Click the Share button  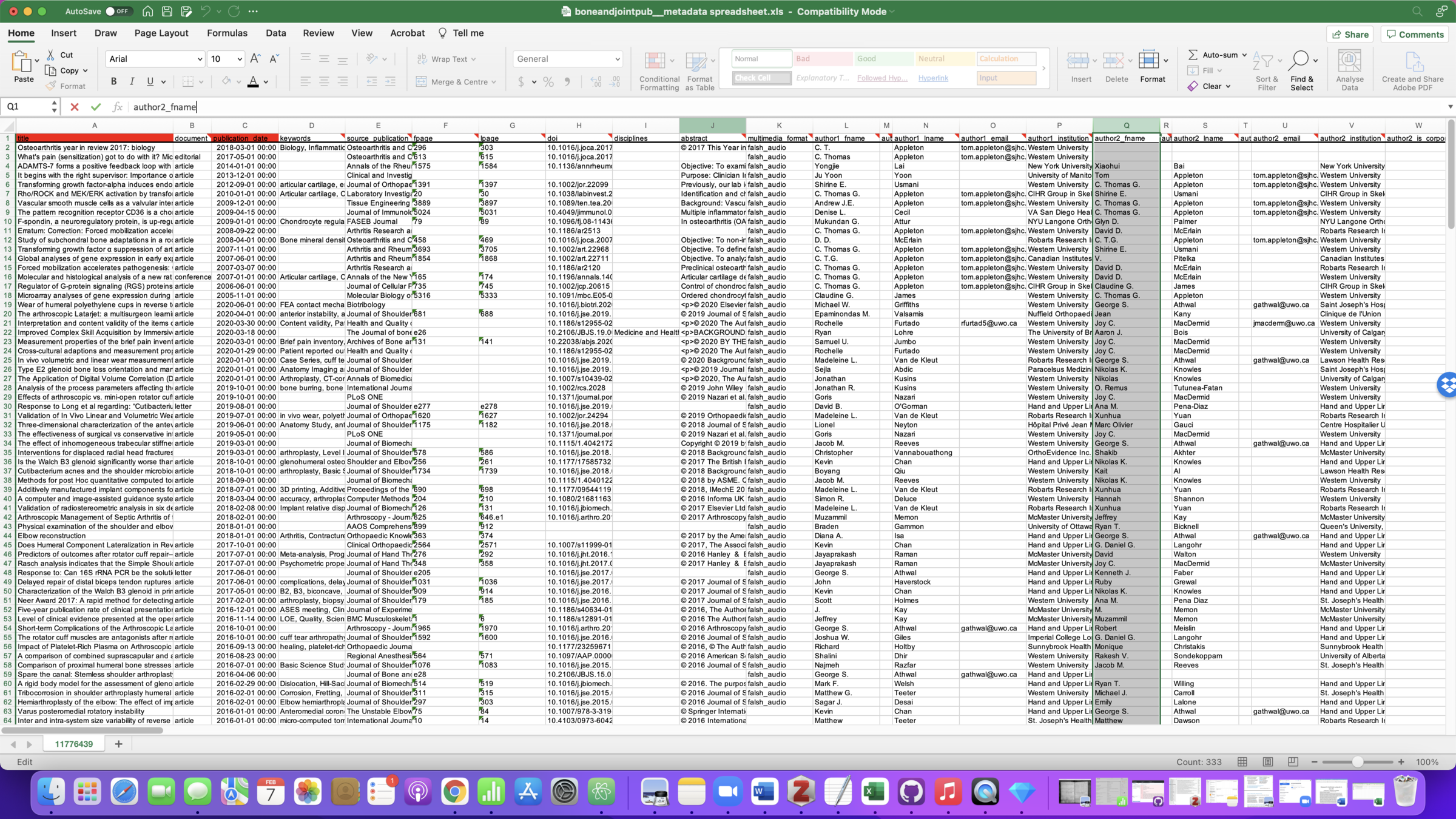1350,34
